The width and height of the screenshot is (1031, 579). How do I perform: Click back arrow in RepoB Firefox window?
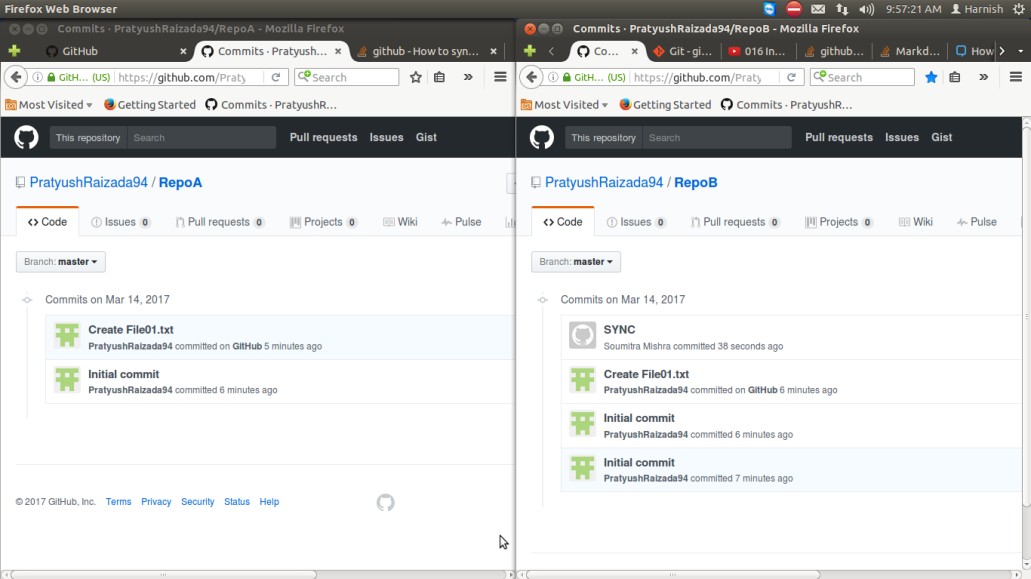click(531, 77)
